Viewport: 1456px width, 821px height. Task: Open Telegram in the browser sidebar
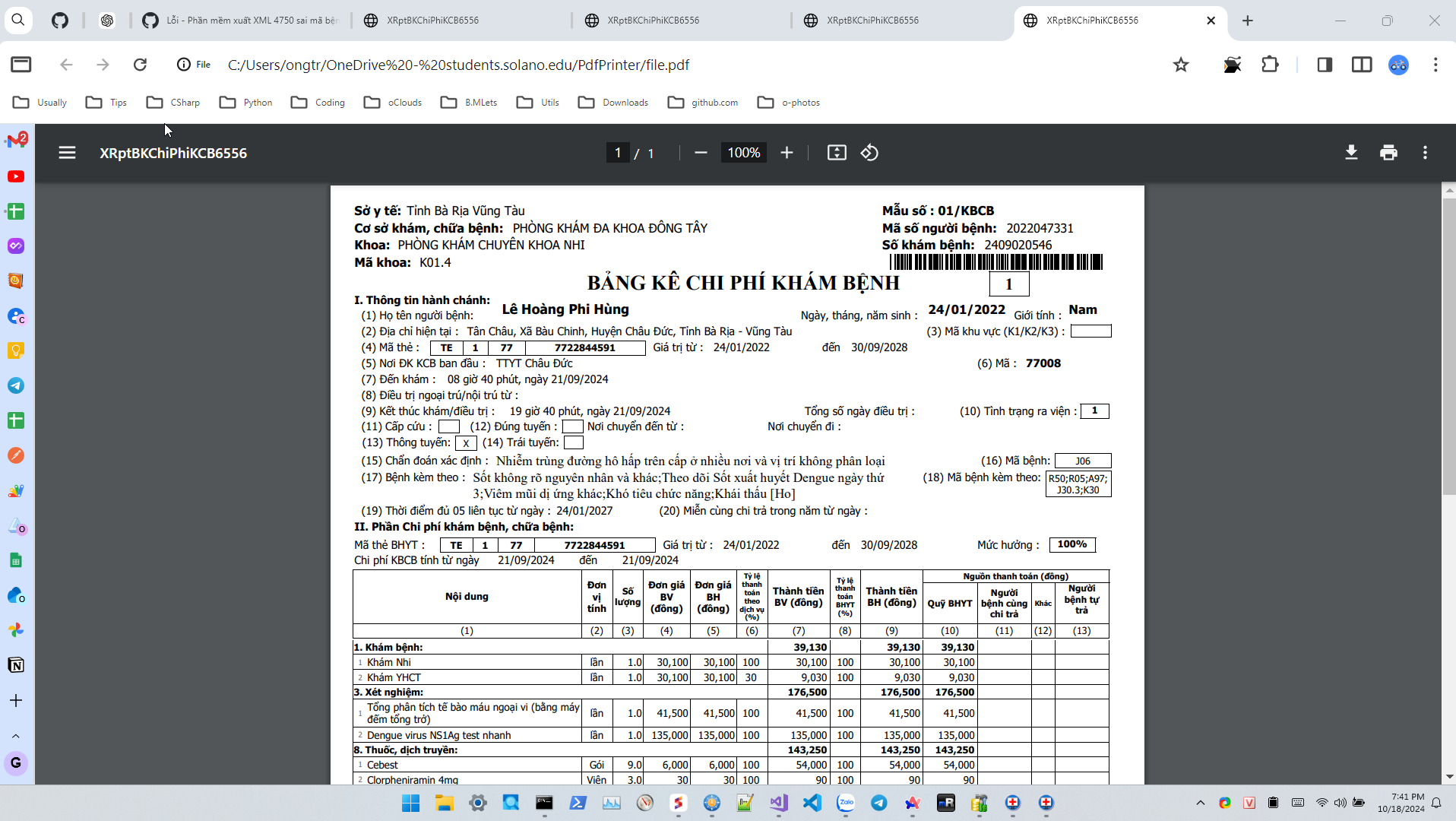click(x=16, y=385)
